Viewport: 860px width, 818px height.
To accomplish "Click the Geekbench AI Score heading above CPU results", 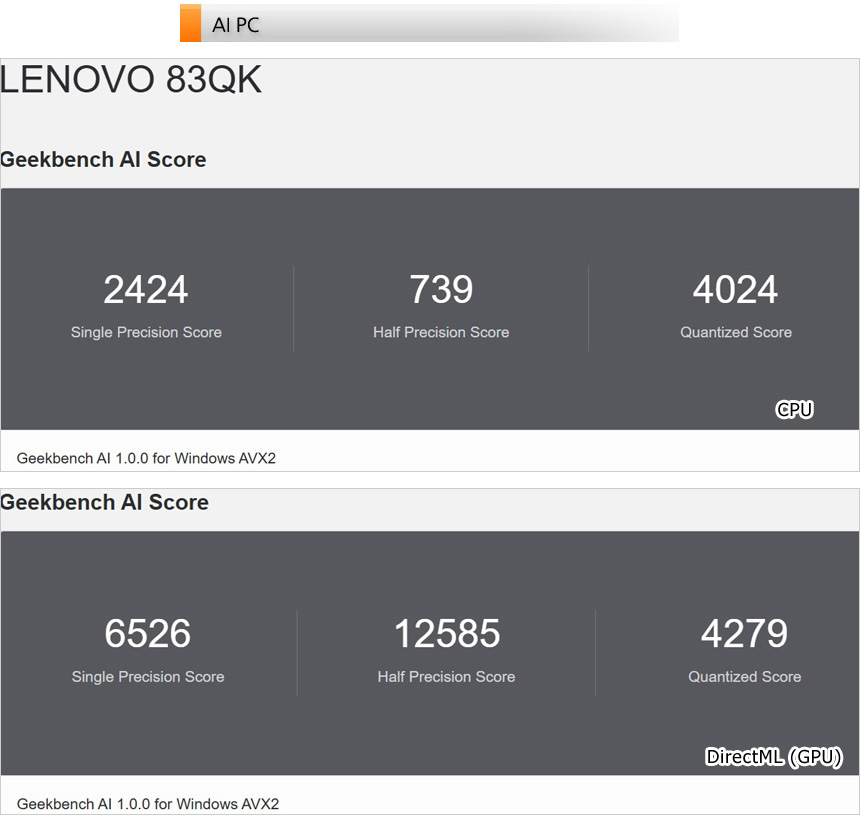I will (103, 159).
